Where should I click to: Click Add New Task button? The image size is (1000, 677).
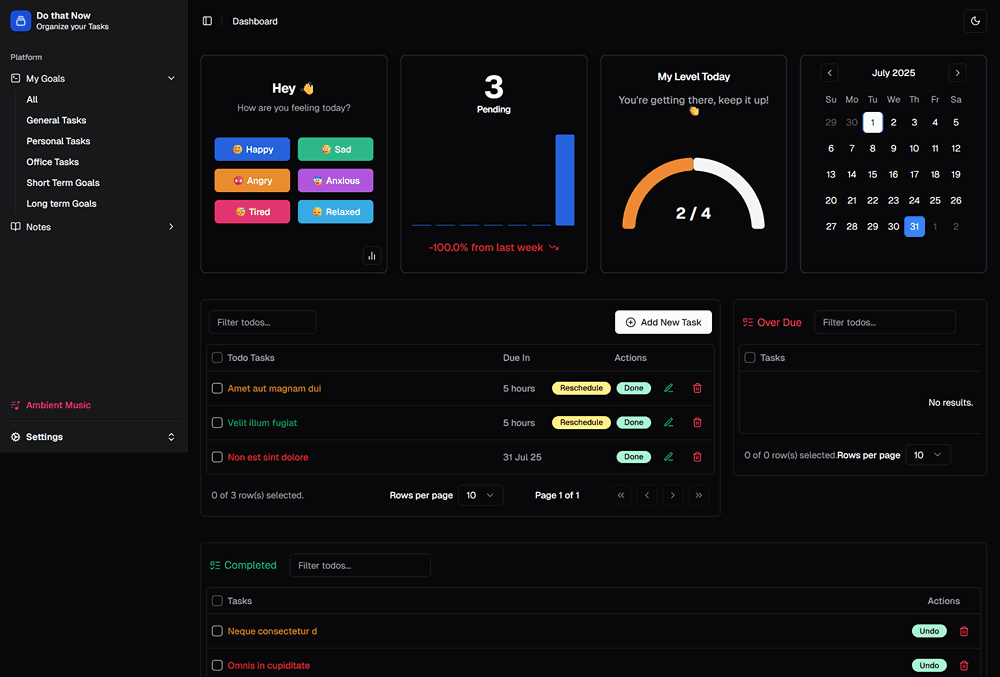click(x=663, y=322)
